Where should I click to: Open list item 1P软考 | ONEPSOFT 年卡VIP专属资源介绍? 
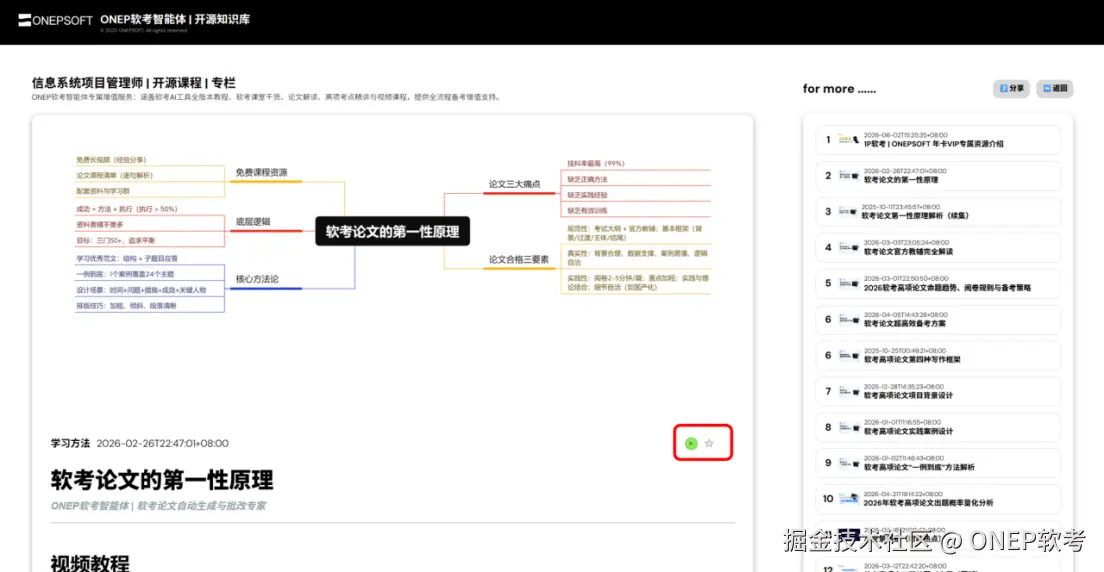point(938,139)
